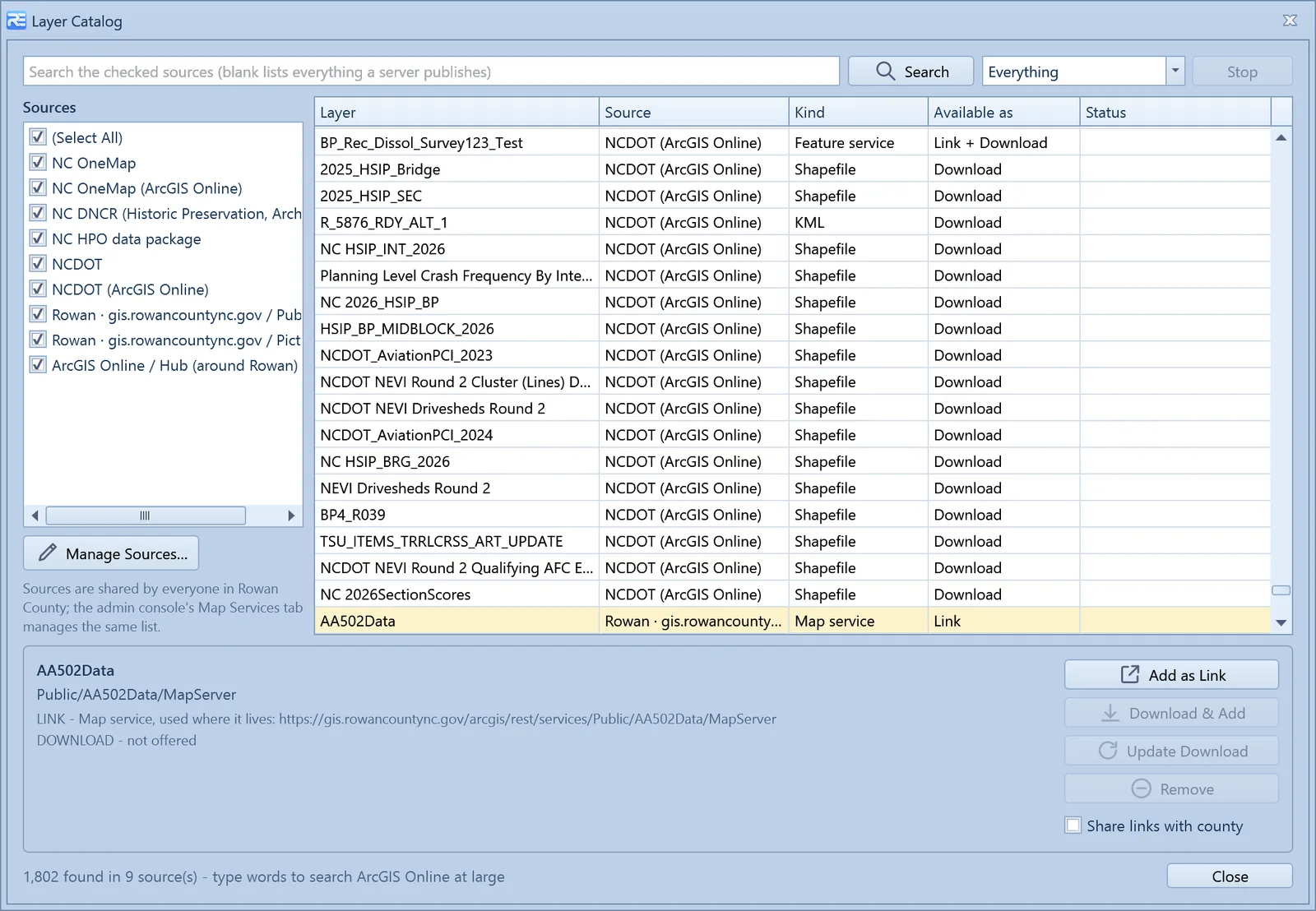Select the 2025_HSIP_Bridge layer row
1316x911 pixels.
click(x=793, y=169)
